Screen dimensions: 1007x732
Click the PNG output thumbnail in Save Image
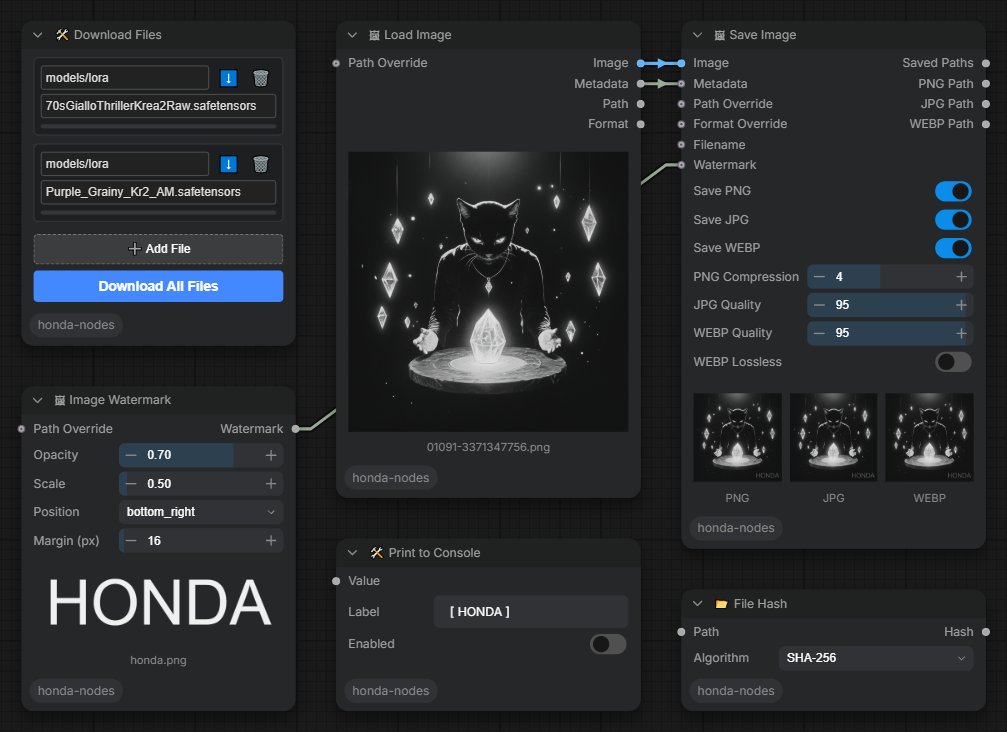[737, 437]
